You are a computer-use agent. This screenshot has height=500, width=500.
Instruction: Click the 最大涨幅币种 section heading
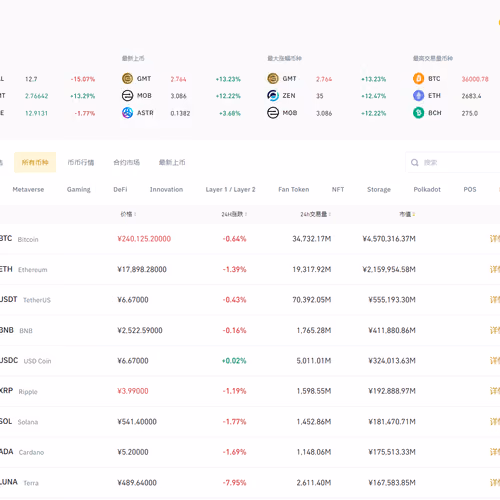pyautogui.click(x=284, y=58)
